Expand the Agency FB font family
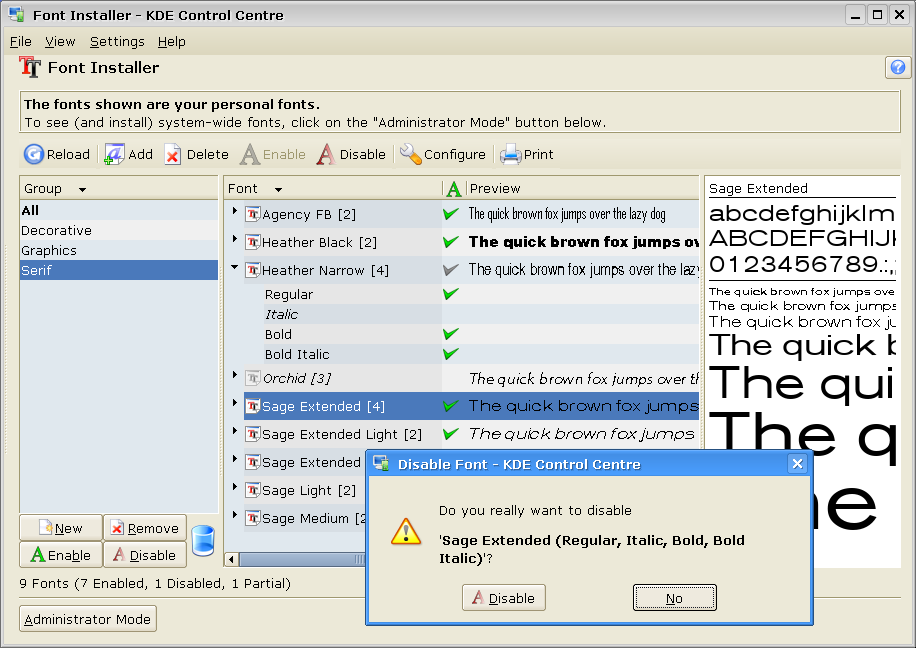916x648 pixels. coord(235,211)
